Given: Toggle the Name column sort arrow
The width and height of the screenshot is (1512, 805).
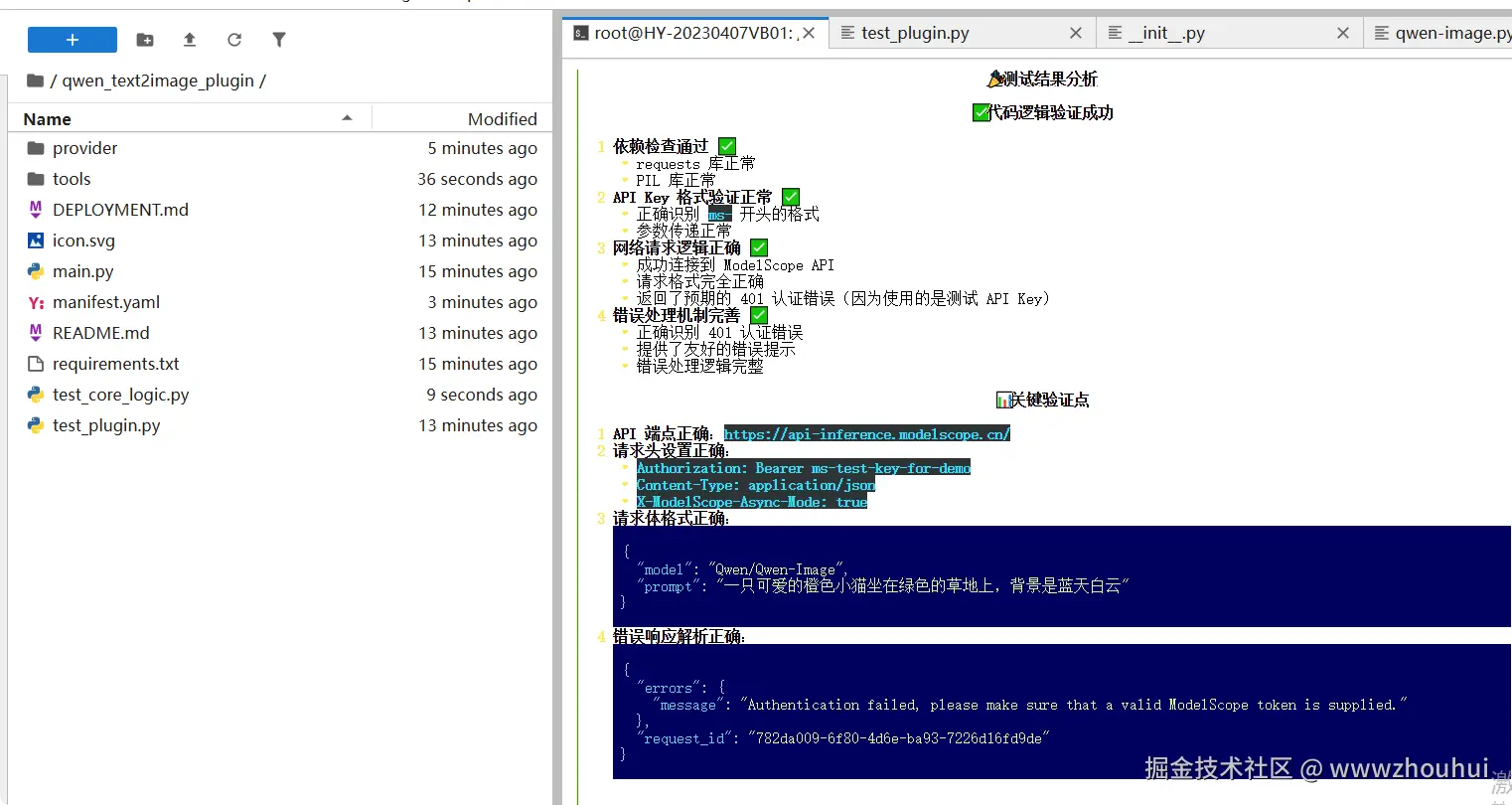Looking at the screenshot, I should [x=347, y=118].
